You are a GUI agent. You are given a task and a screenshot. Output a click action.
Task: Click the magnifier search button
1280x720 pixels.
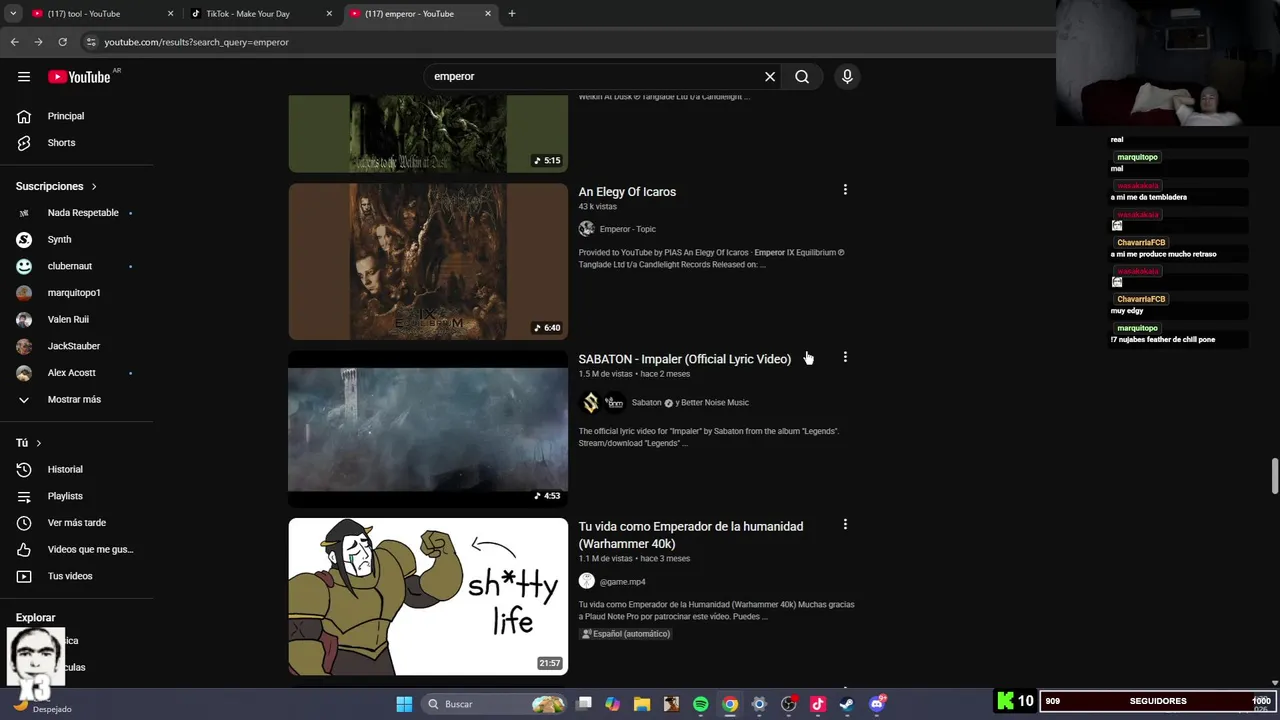tap(802, 77)
